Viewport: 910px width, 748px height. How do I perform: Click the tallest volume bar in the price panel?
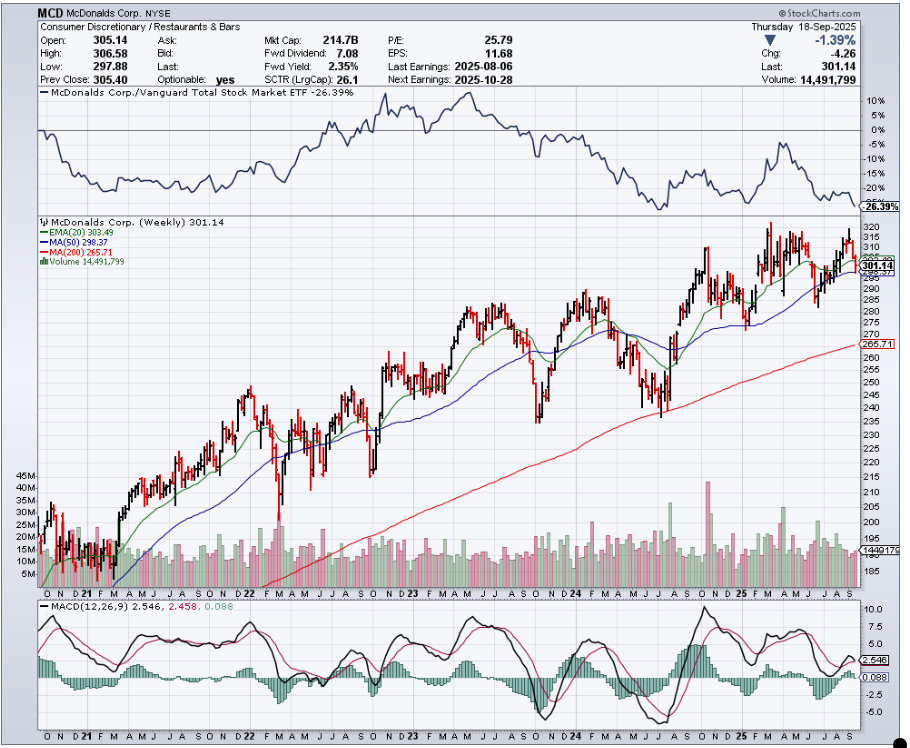[707, 534]
